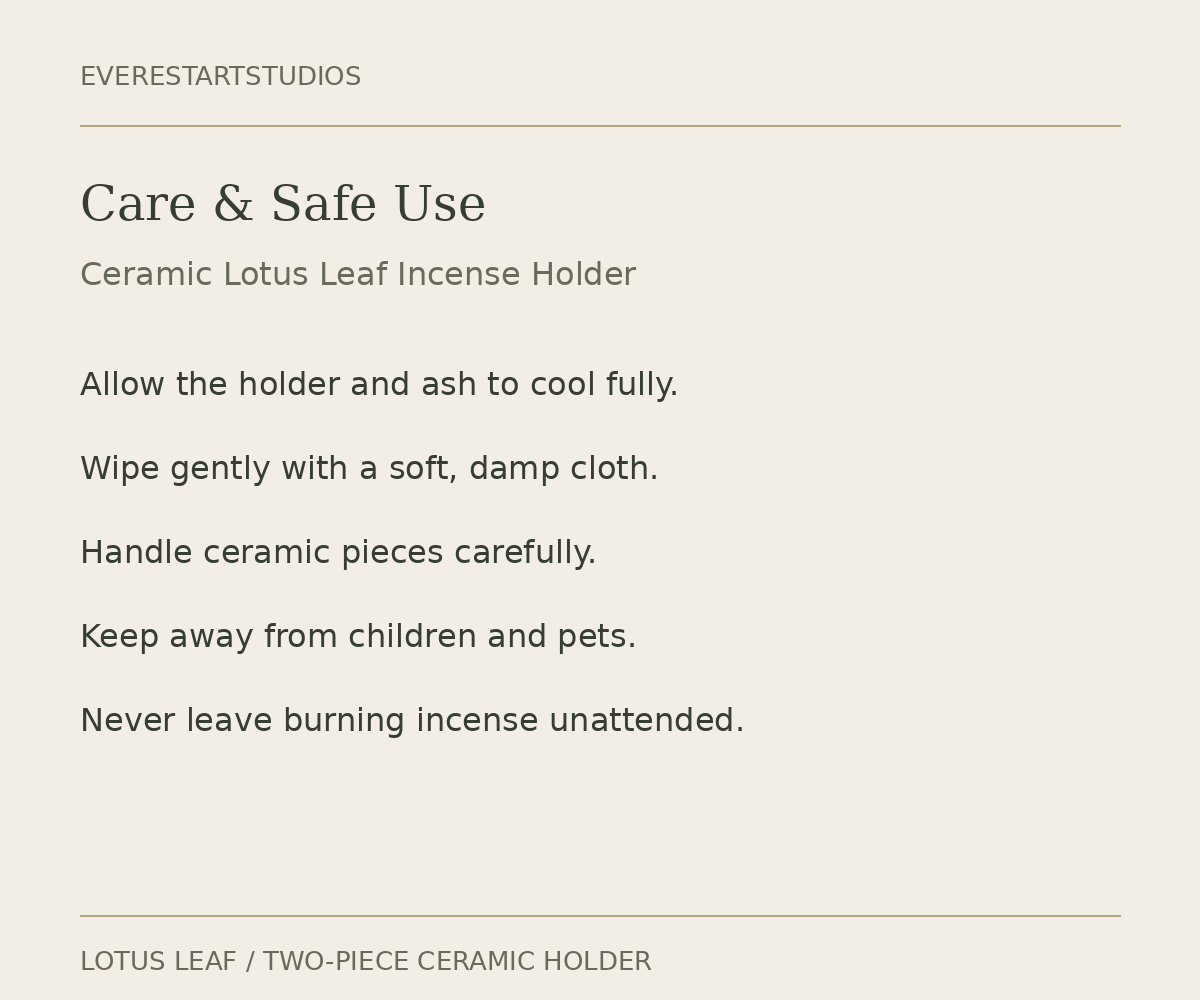Click the word cloth in the wipe instruction
The height and width of the screenshot is (1000, 1200).
[x=614, y=469]
